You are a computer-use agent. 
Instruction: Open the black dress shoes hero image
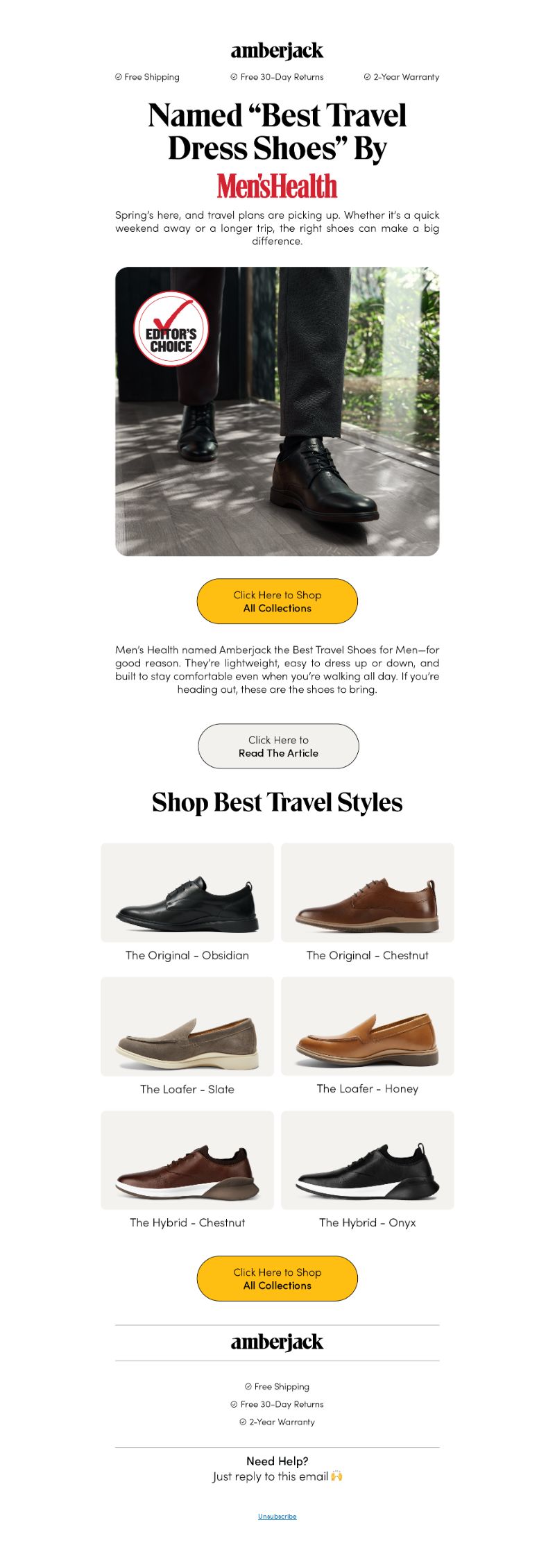coord(277,411)
